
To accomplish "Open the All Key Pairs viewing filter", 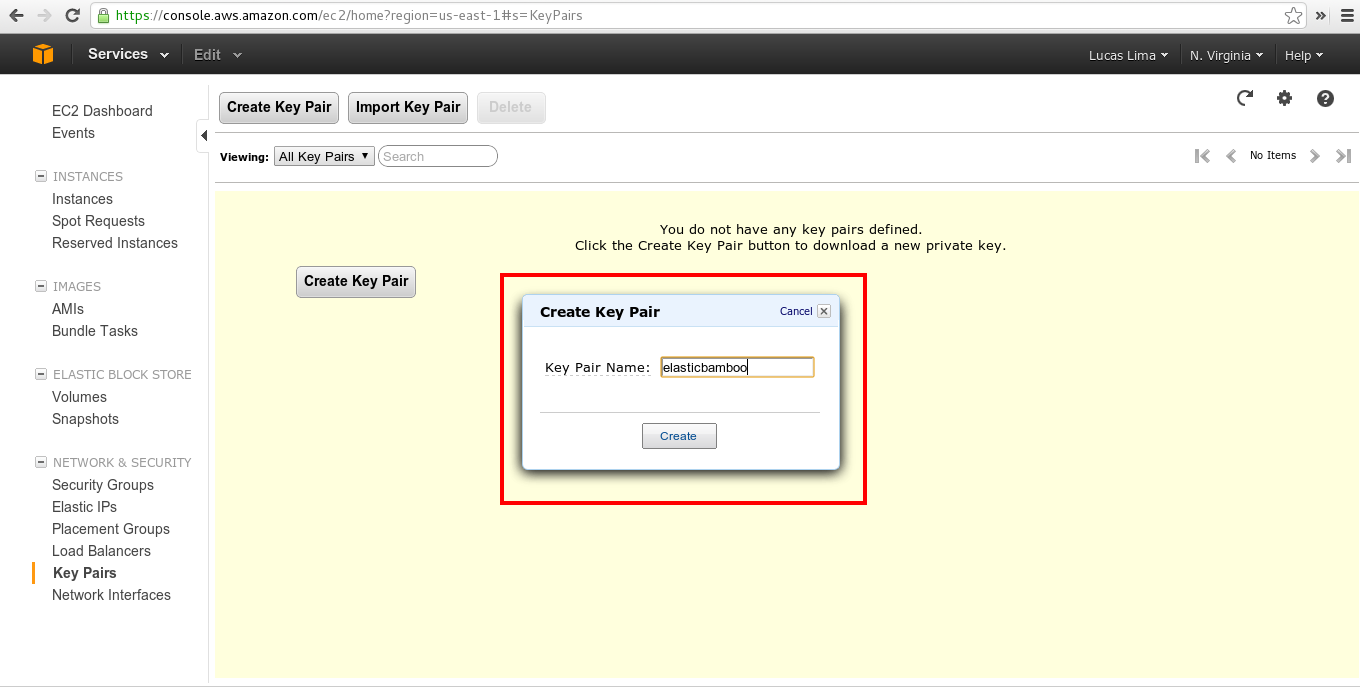I will click(x=324, y=156).
